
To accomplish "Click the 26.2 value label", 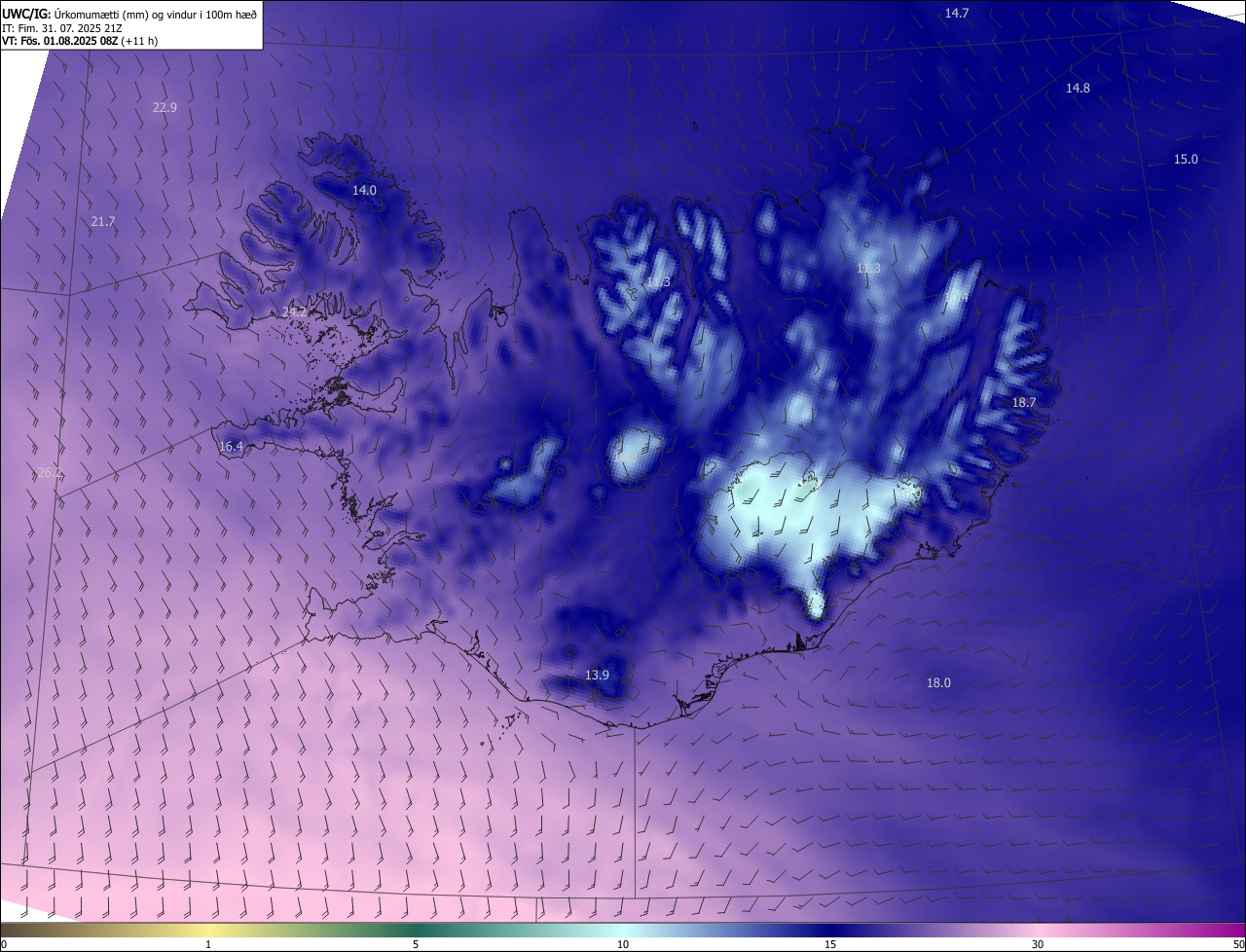I will point(50,472).
